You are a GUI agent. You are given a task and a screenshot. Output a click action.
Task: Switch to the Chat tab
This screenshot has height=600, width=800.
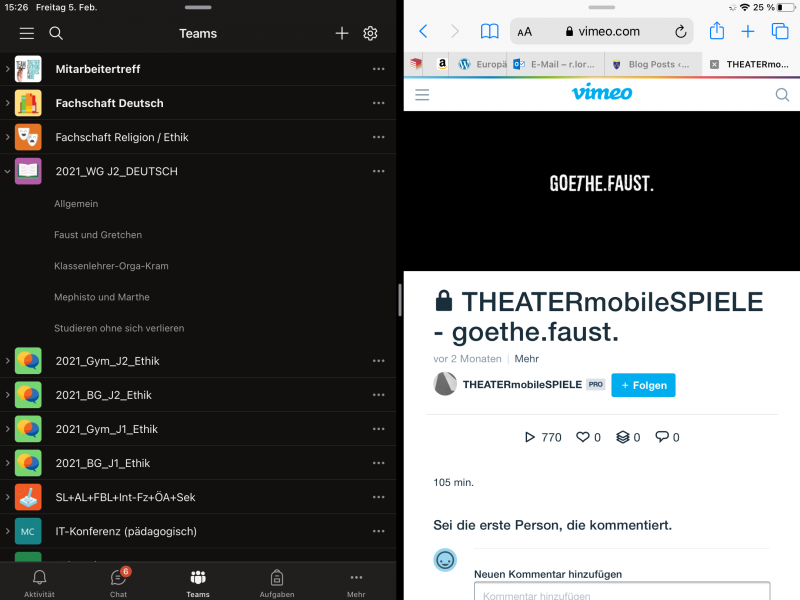(118, 583)
